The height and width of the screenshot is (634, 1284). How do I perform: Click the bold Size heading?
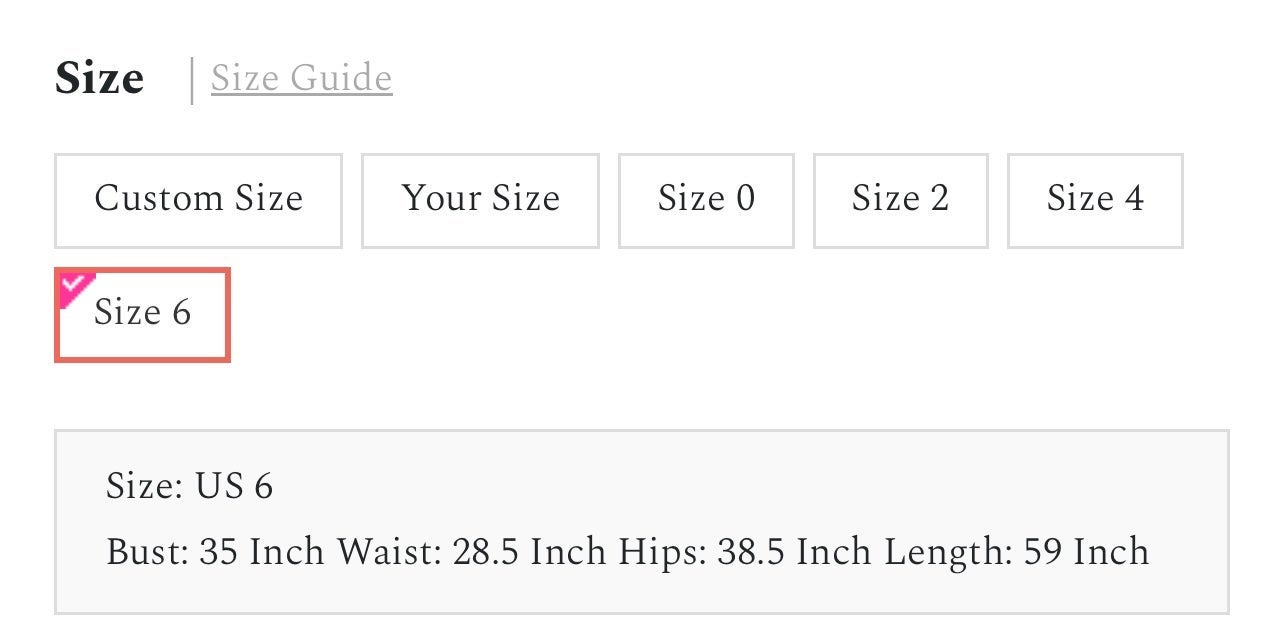pyautogui.click(x=99, y=78)
